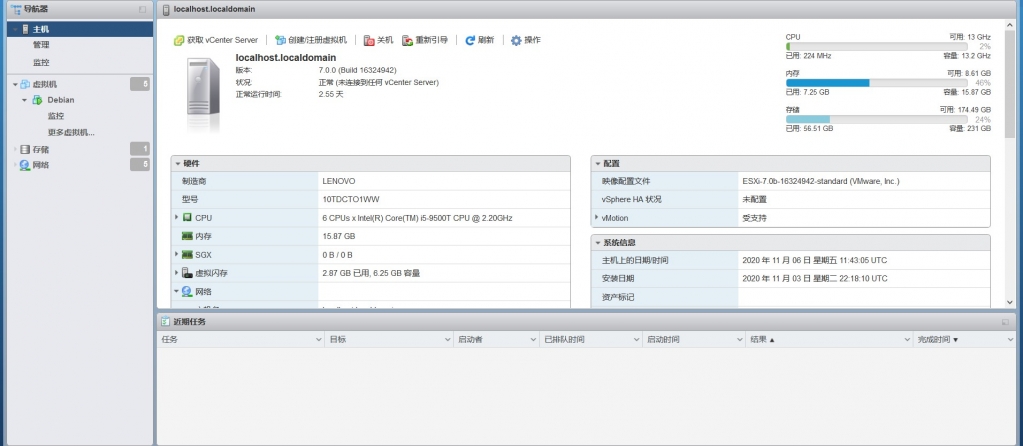
Task: Open the 操作 actions gear menu
Action: [x=526, y=40]
